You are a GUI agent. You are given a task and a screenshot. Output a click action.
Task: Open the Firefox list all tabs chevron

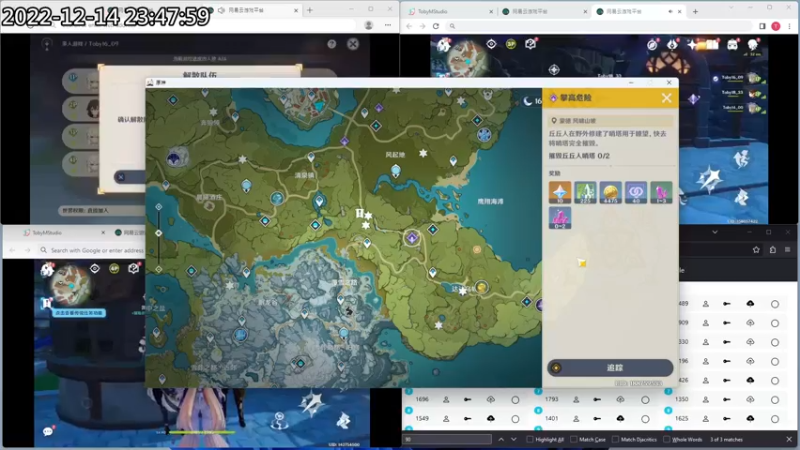(x=715, y=232)
